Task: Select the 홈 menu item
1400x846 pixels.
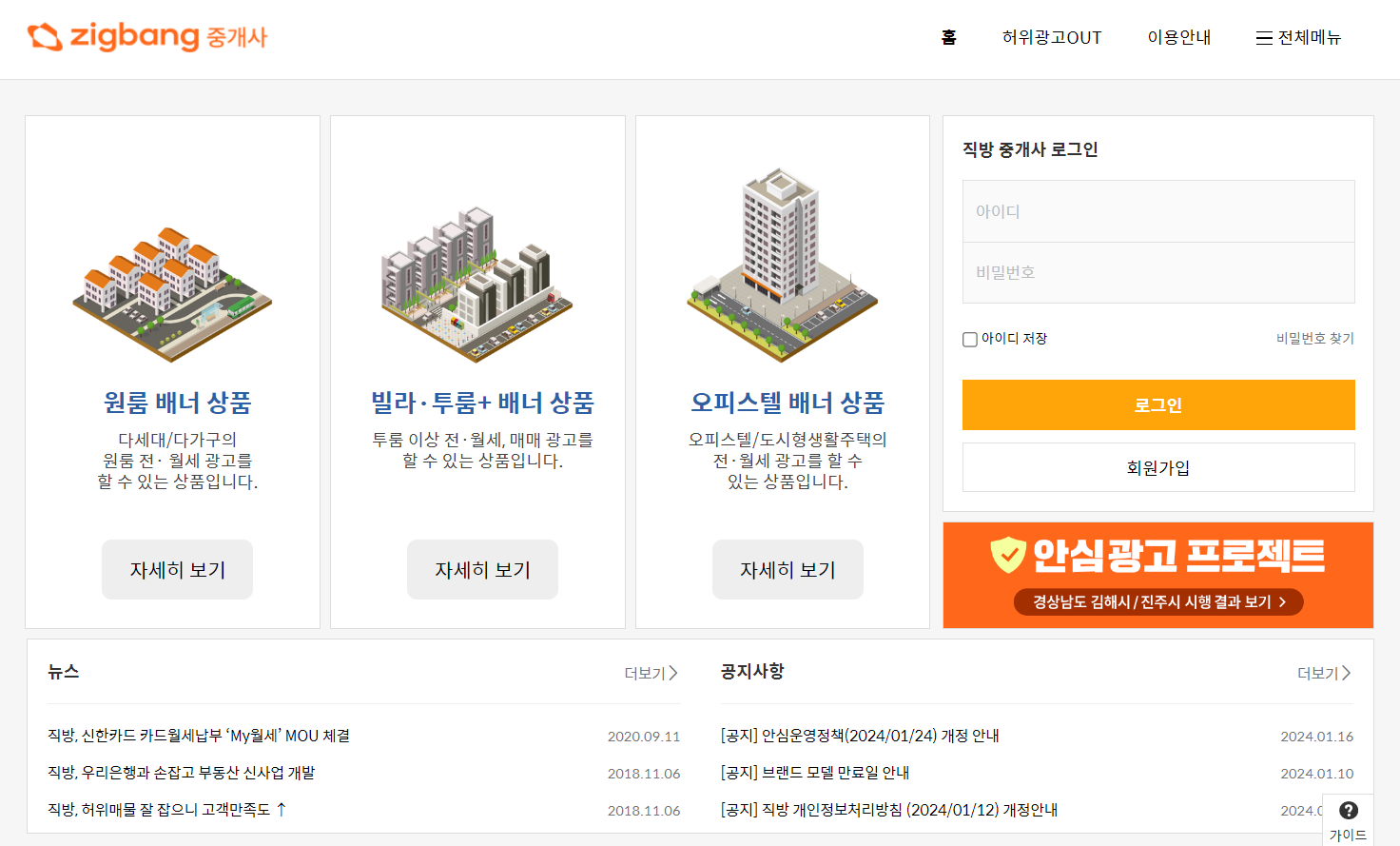Action: 947,38
